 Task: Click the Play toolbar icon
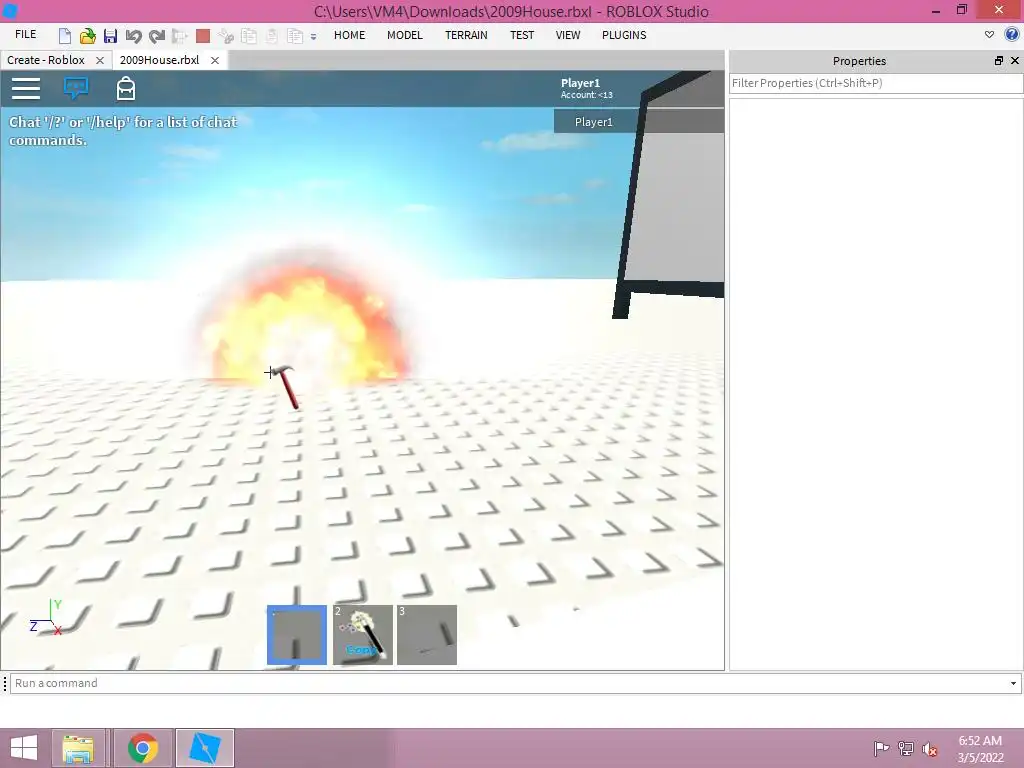180,36
